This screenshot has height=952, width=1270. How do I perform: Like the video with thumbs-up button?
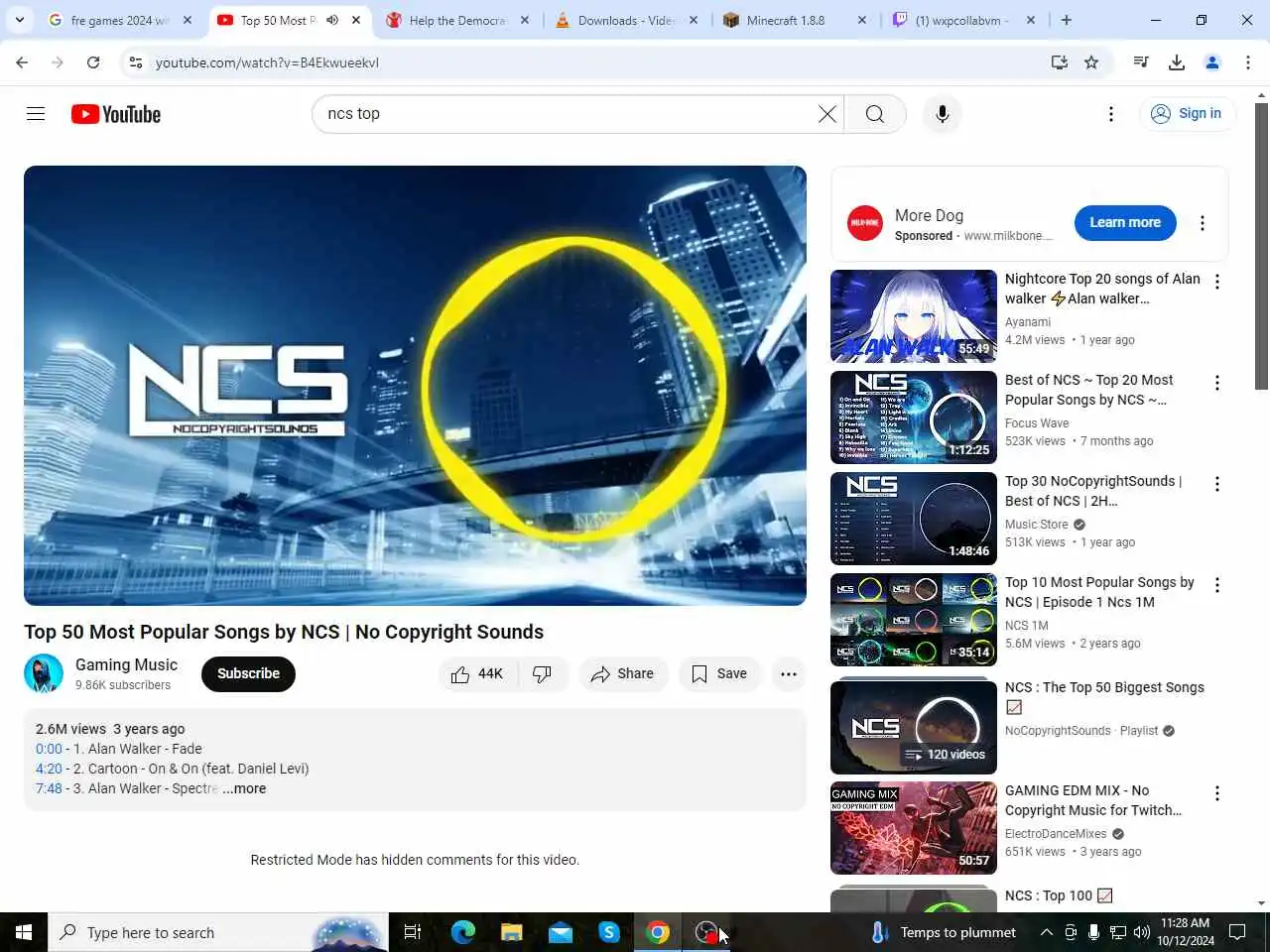coord(477,674)
